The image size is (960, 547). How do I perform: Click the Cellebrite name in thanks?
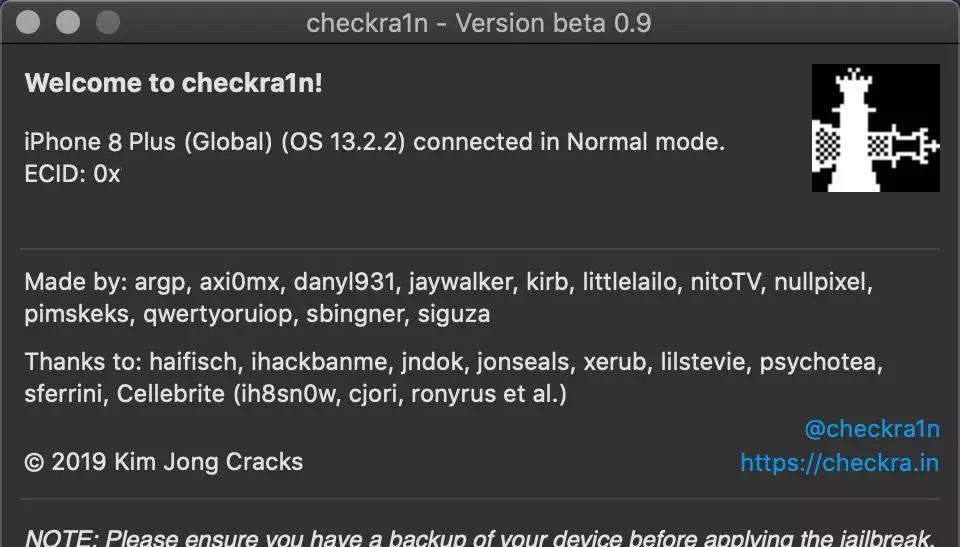point(171,394)
